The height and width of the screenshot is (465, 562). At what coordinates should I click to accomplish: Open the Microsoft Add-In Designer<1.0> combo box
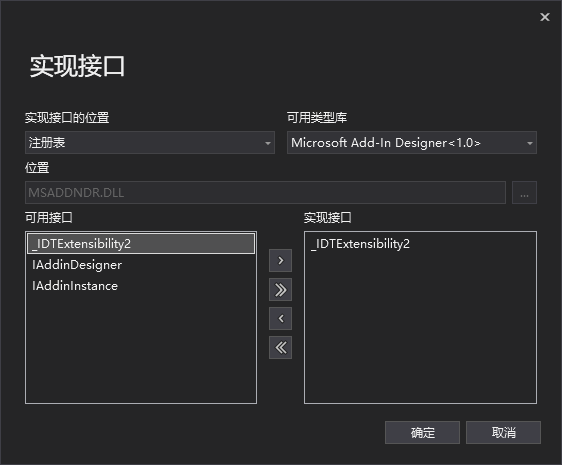pos(412,143)
